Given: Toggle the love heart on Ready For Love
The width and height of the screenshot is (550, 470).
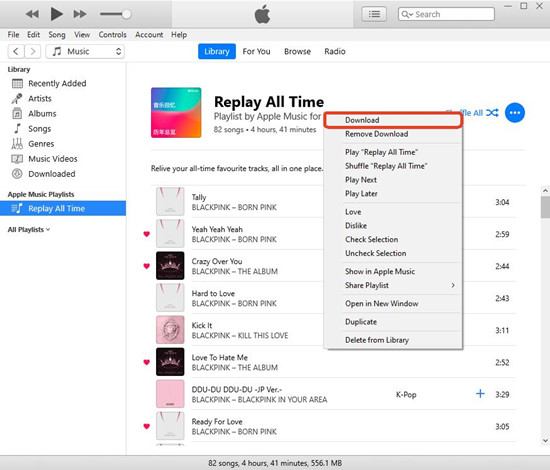Looking at the screenshot, I should pyautogui.click(x=147, y=426).
